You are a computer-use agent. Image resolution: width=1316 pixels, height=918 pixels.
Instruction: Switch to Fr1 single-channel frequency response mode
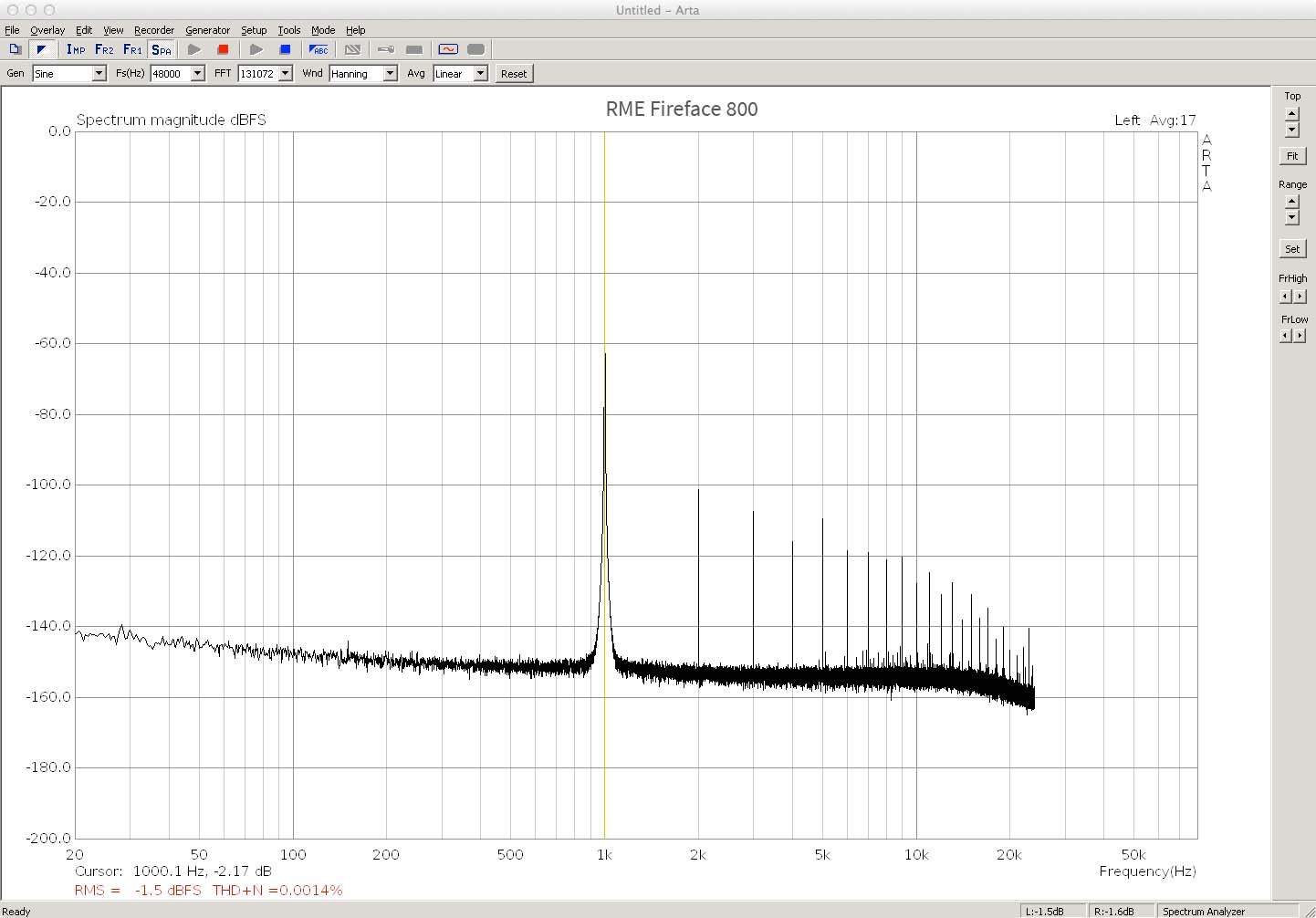[x=132, y=49]
